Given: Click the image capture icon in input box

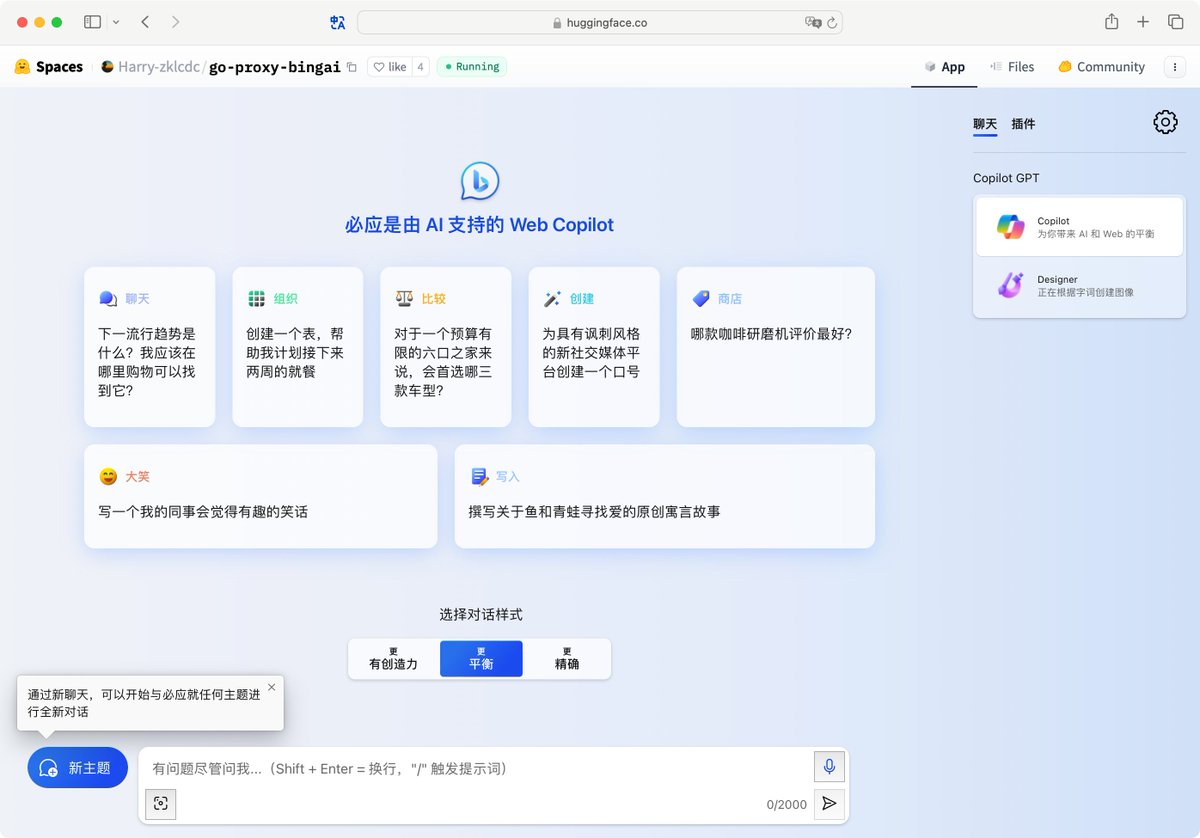Looking at the screenshot, I should point(161,803).
